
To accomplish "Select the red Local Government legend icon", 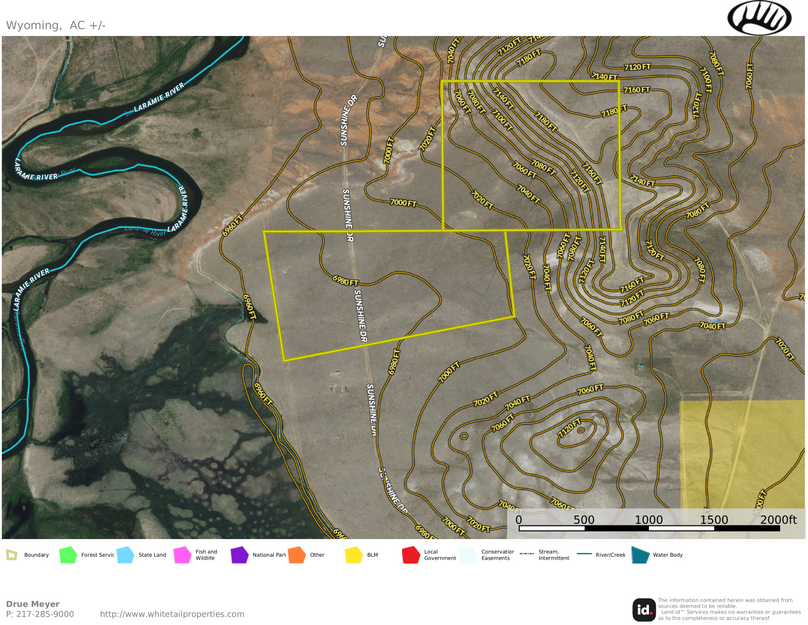I will coord(410,555).
